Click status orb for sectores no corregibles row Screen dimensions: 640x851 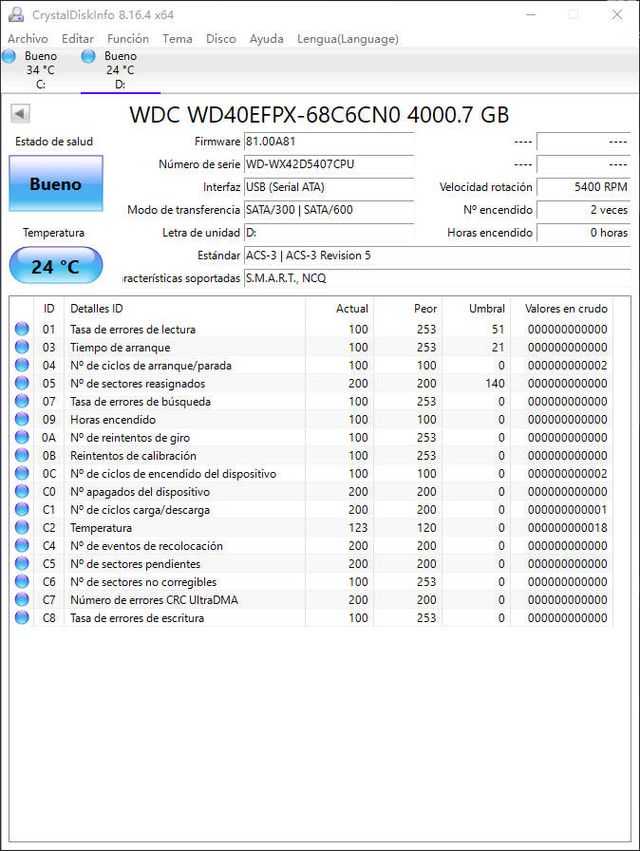point(22,581)
